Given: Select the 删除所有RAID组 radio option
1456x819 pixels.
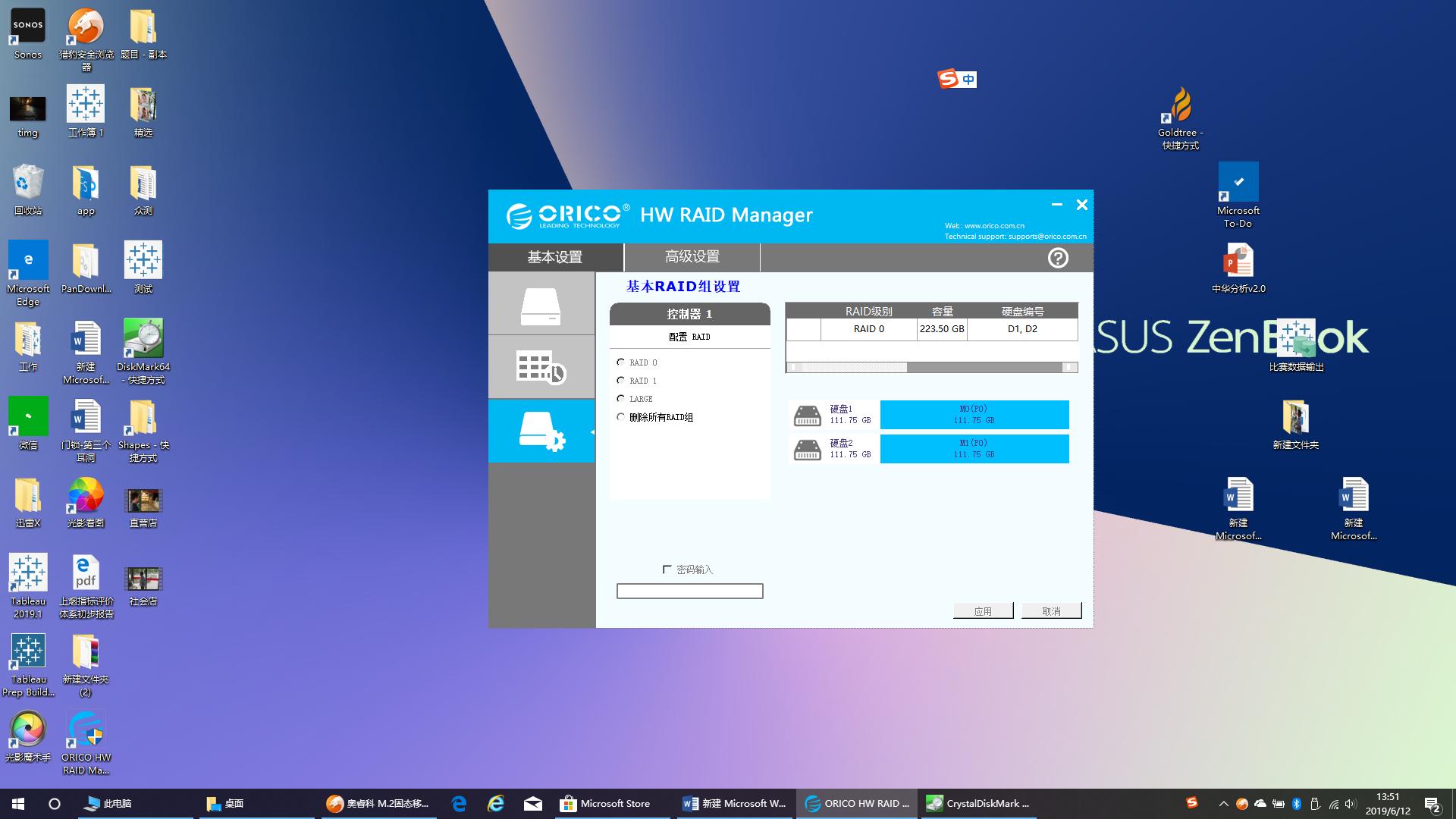Looking at the screenshot, I should (x=621, y=417).
